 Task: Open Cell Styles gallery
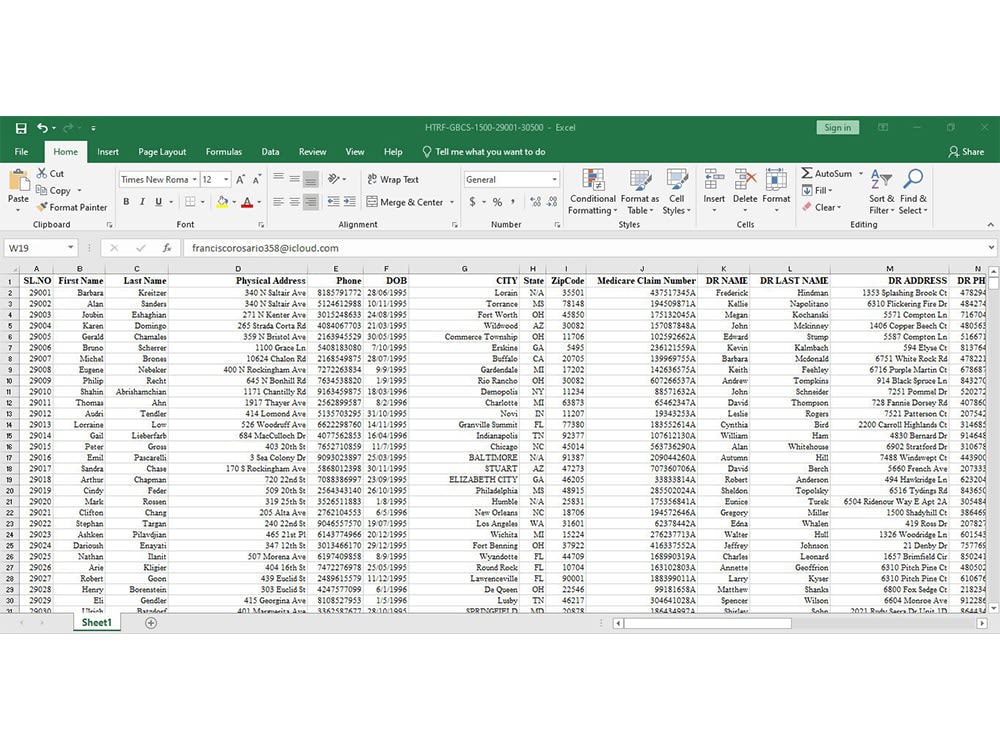point(676,191)
